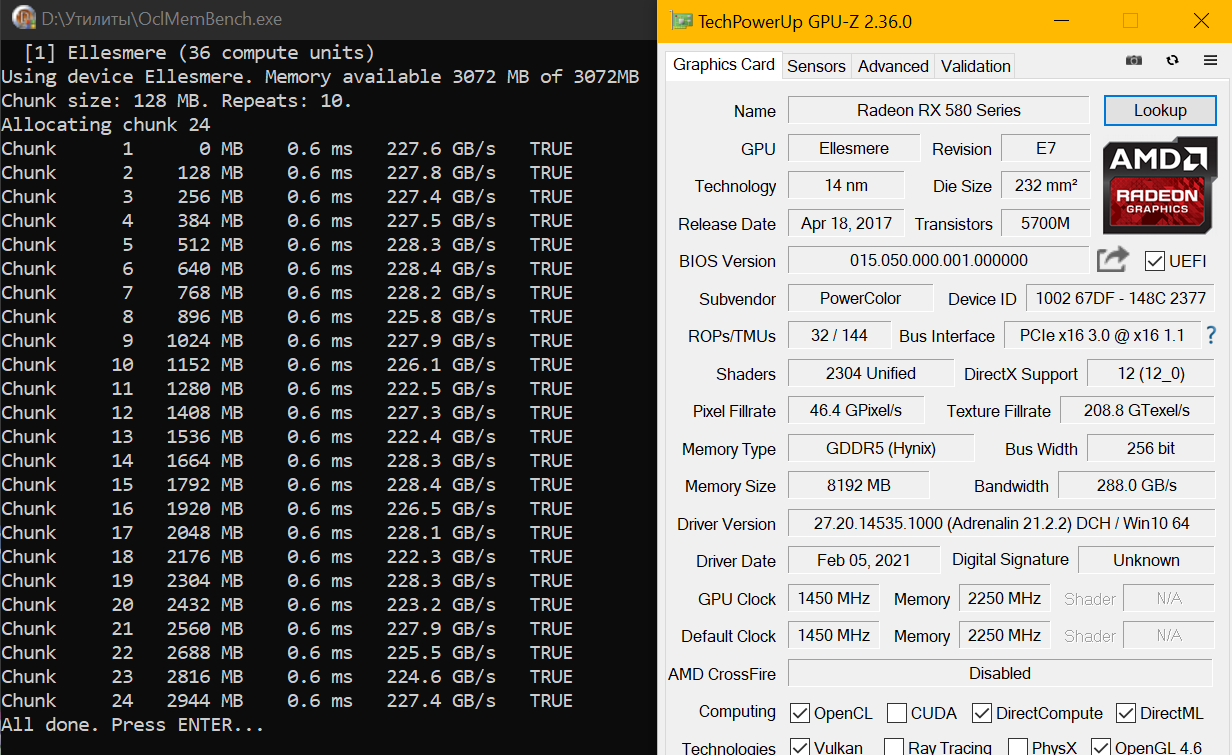Click the Technology field 14 nm
The height and width of the screenshot is (755, 1232).
[845, 185]
